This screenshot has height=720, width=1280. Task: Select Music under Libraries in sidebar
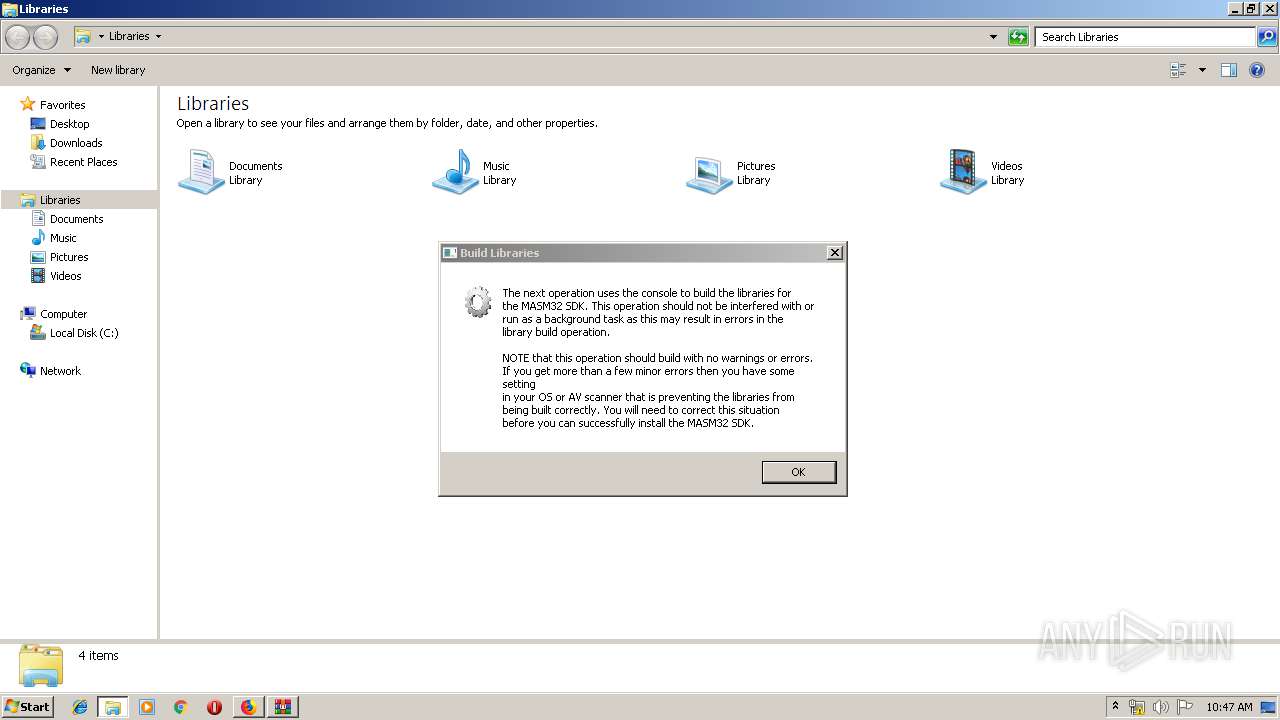63,238
